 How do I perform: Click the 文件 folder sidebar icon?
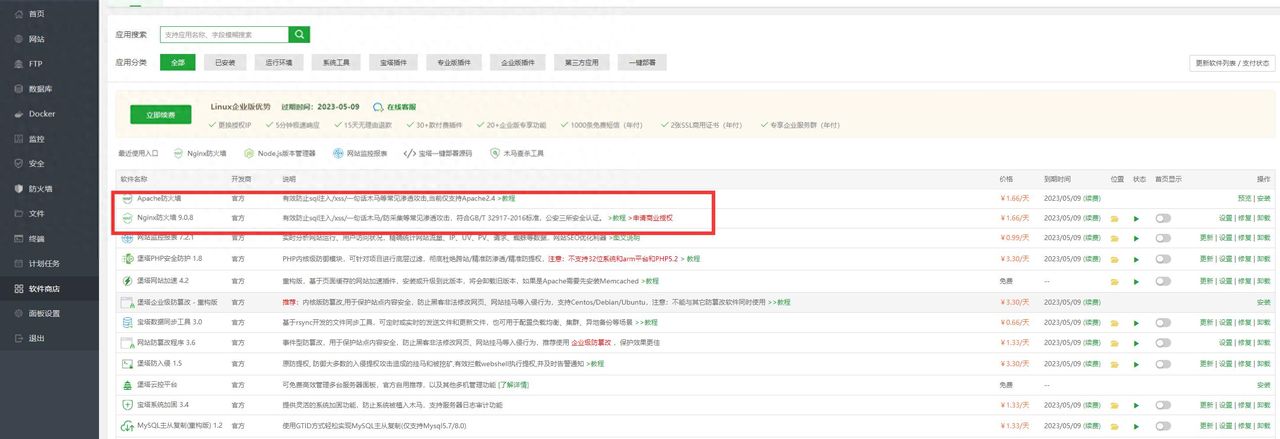[x=19, y=214]
